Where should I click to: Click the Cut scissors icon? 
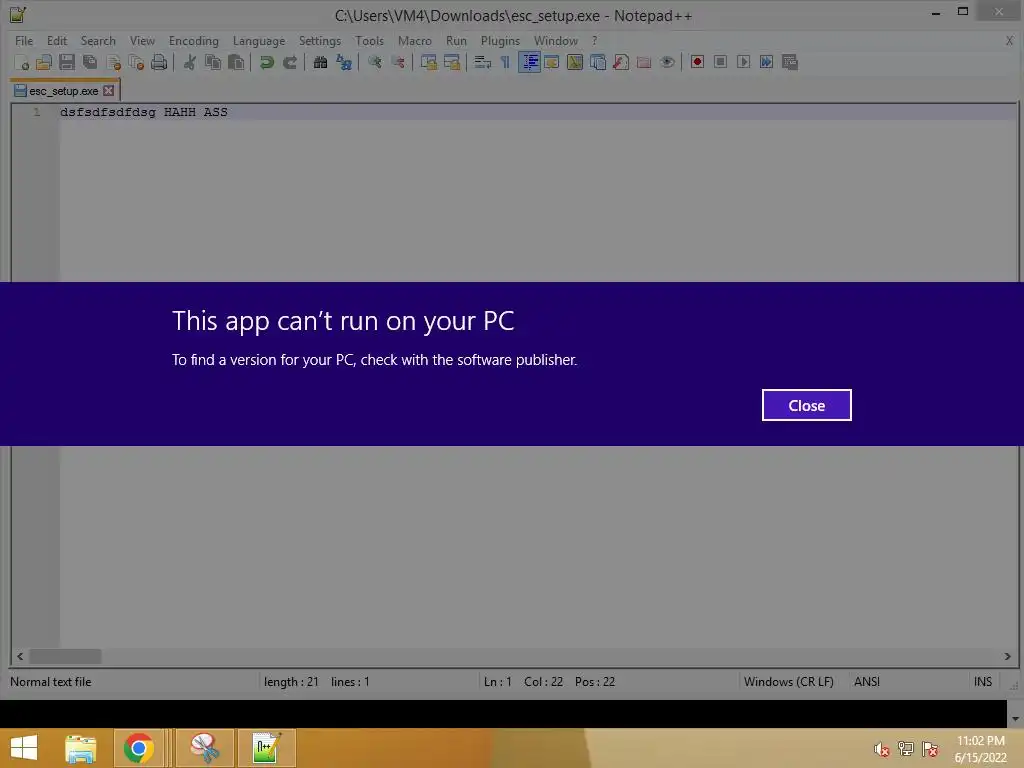[189, 62]
